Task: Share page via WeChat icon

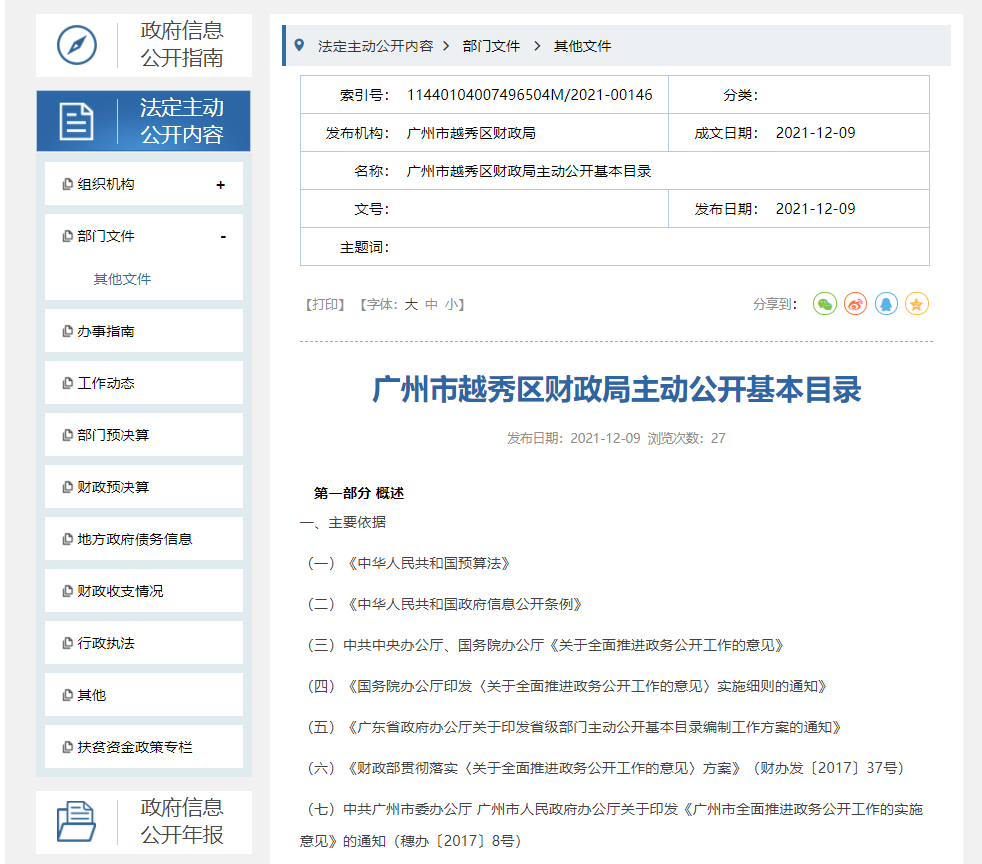Action: pyautogui.click(x=824, y=304)
